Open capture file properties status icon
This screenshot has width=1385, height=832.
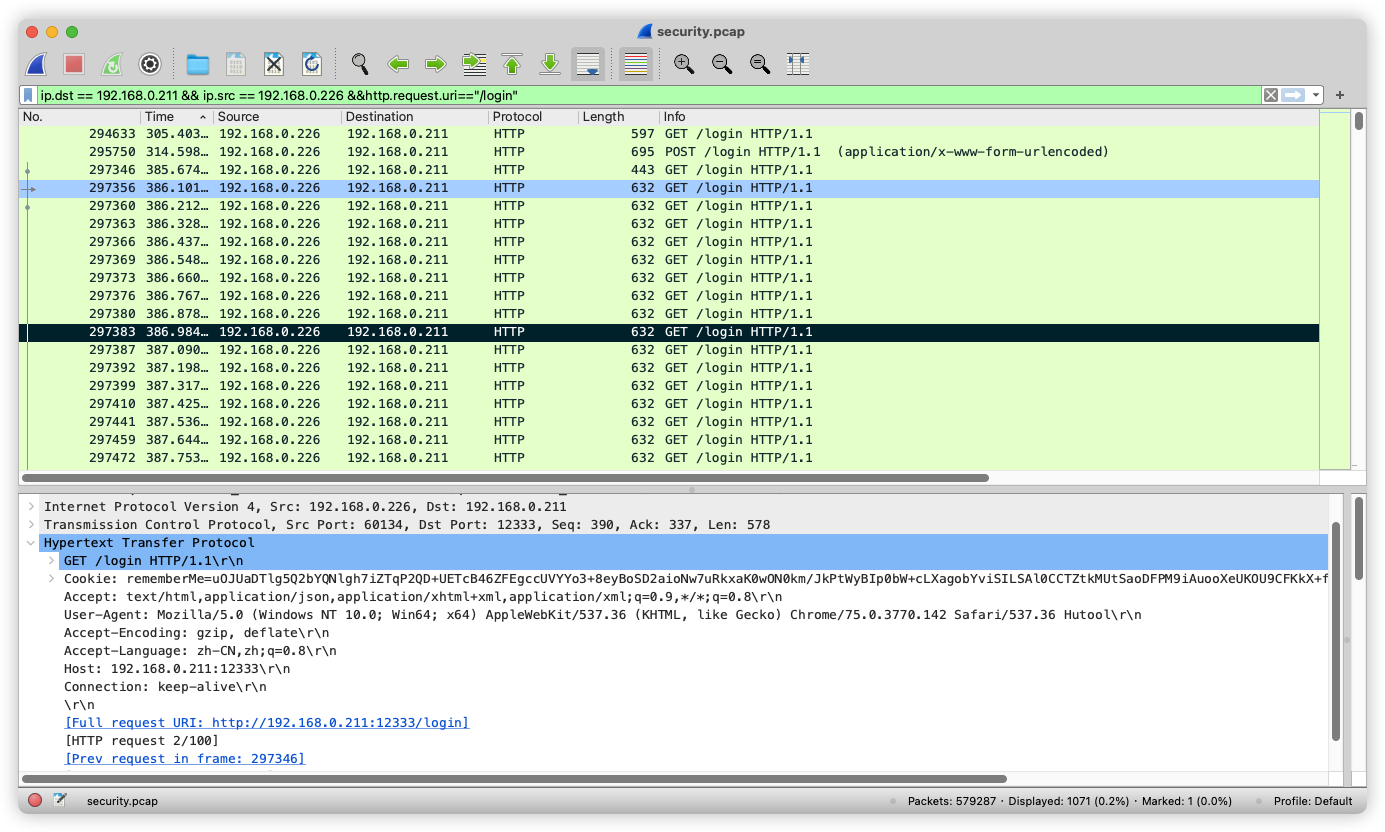point(60,801)
